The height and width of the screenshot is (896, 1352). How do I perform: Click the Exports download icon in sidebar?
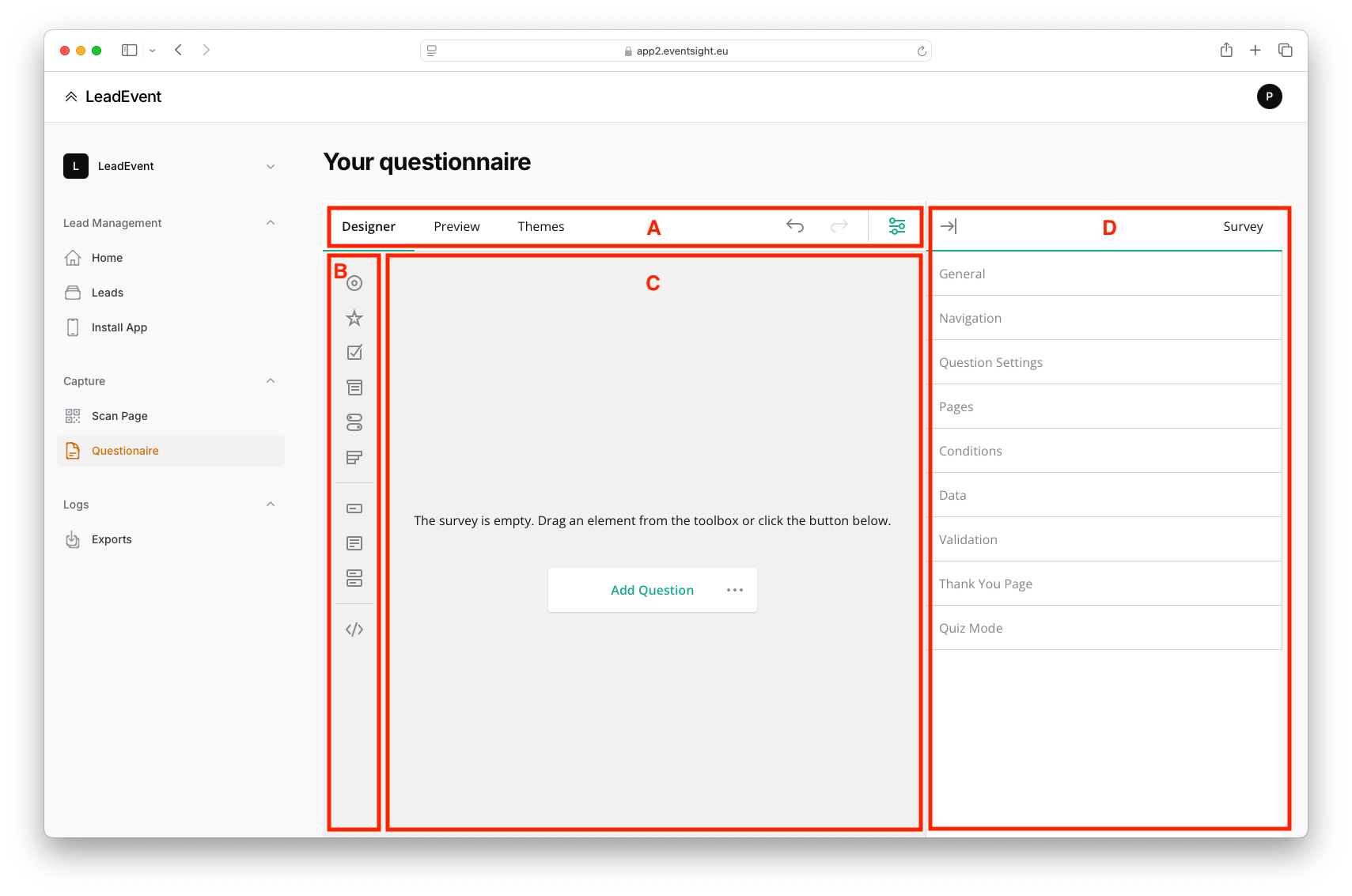click(x=73, y=539)
